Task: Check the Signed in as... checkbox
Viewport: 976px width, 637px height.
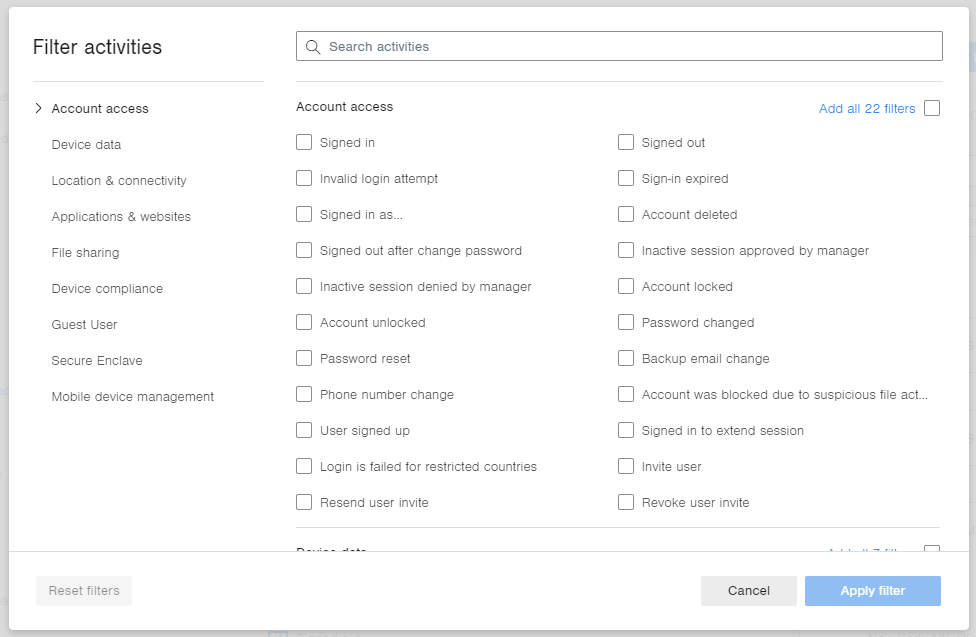Action: click(x=304, y=215)
